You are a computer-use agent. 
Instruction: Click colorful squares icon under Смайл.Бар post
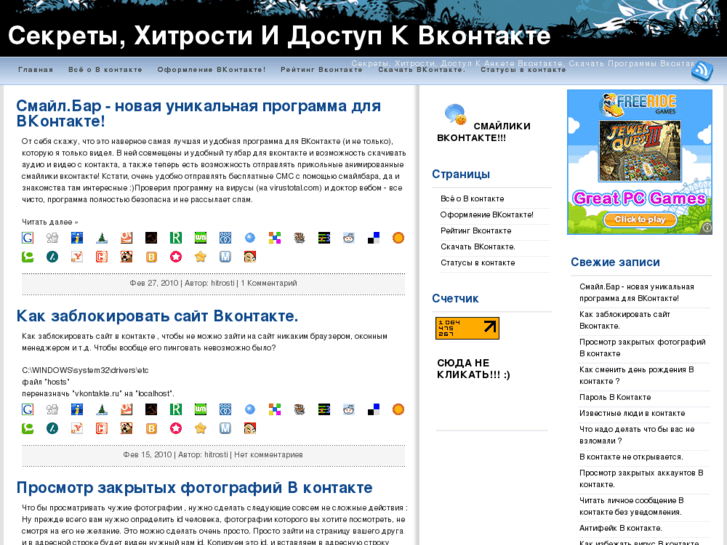pyautogui.click(x=274, y=238)
